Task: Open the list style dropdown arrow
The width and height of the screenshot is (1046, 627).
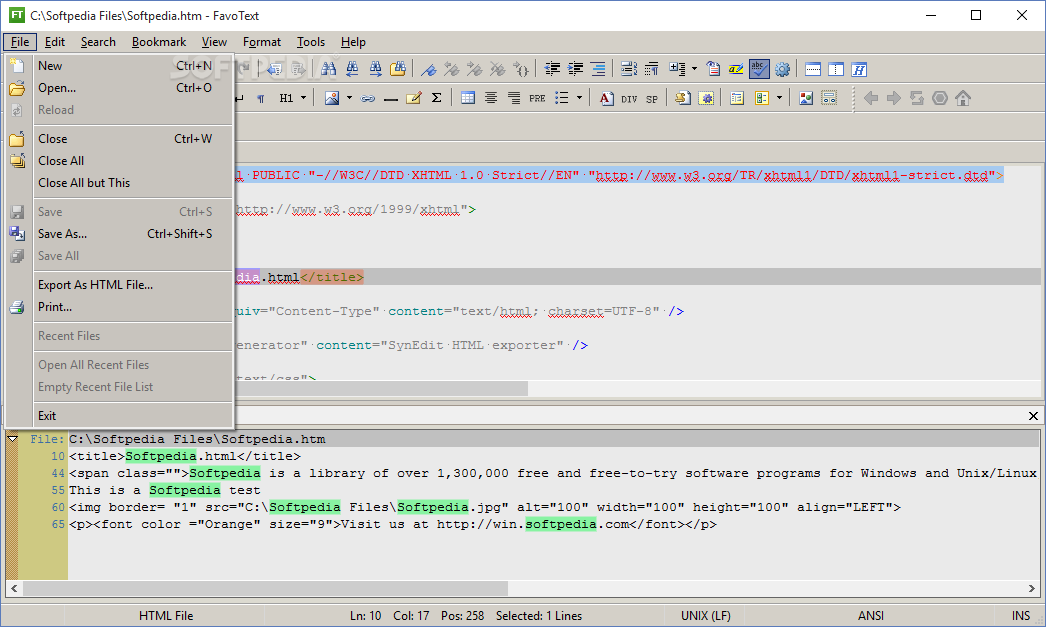Action: coord(579,98)
